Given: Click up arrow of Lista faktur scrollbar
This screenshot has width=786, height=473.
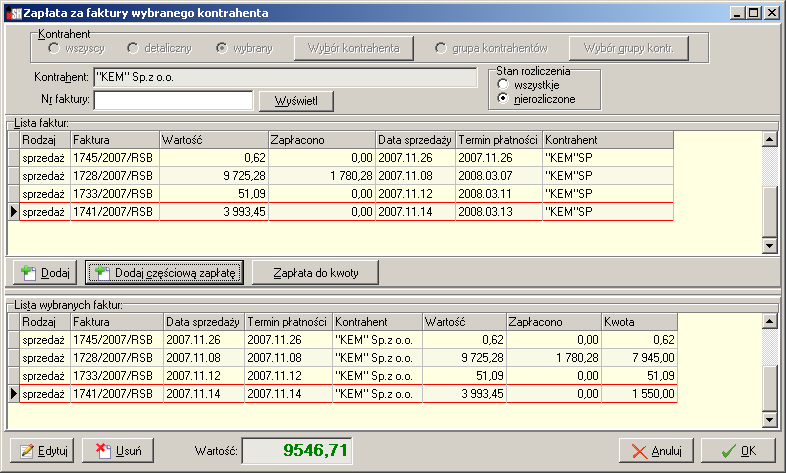Looking at the screenshot, I should [x=769, y=139].
